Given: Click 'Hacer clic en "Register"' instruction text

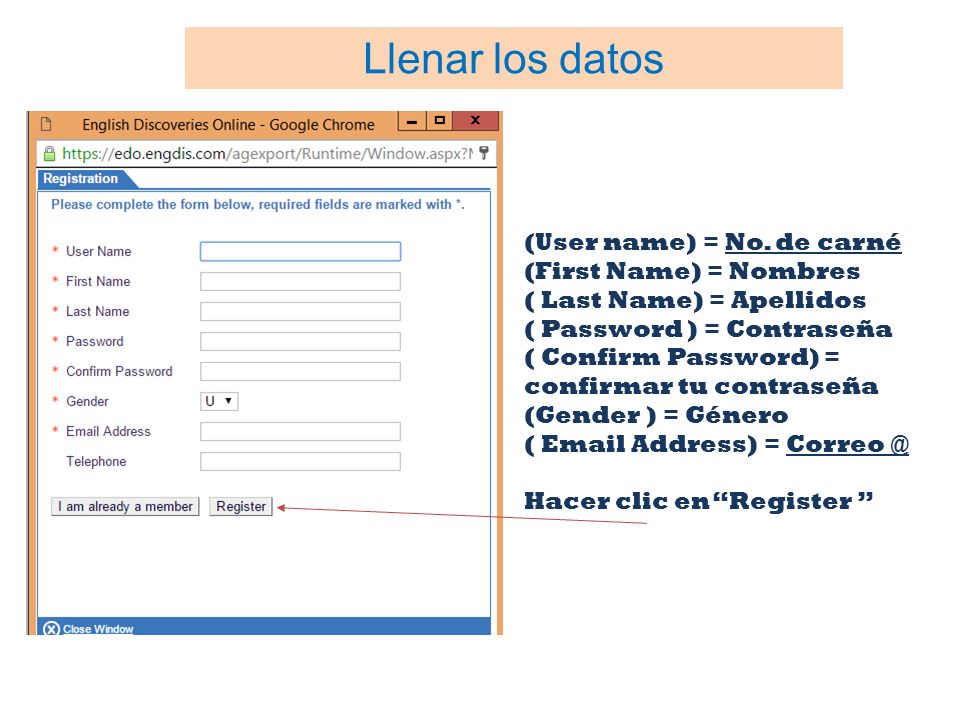Looking at the screenshot, I should (699, 501).
